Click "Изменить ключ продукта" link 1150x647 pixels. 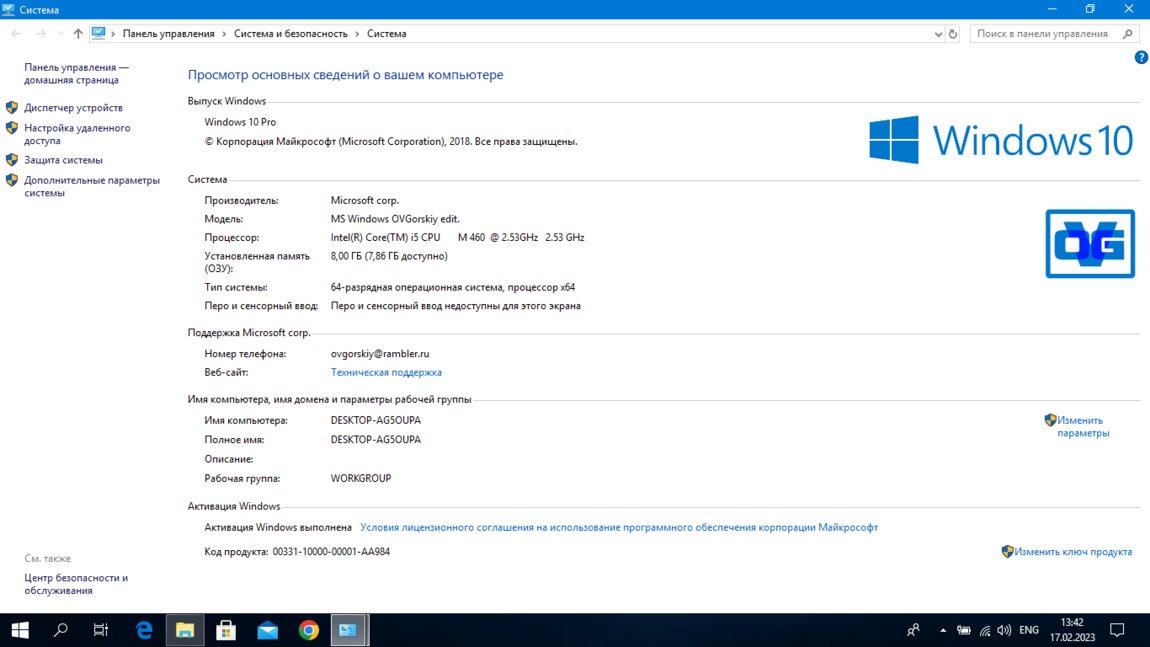pyautogui.click(x=1073, y=552)
